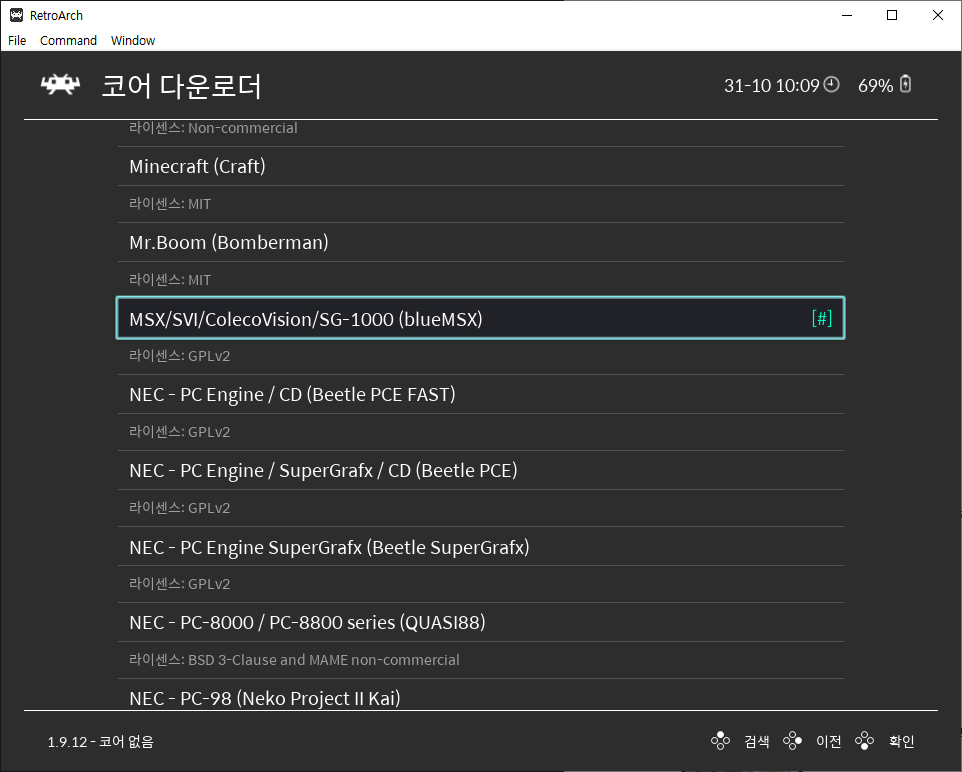Click the 1.9.12 - 코어 없음 status text
The image size is (962, 772).
point(101,742)
